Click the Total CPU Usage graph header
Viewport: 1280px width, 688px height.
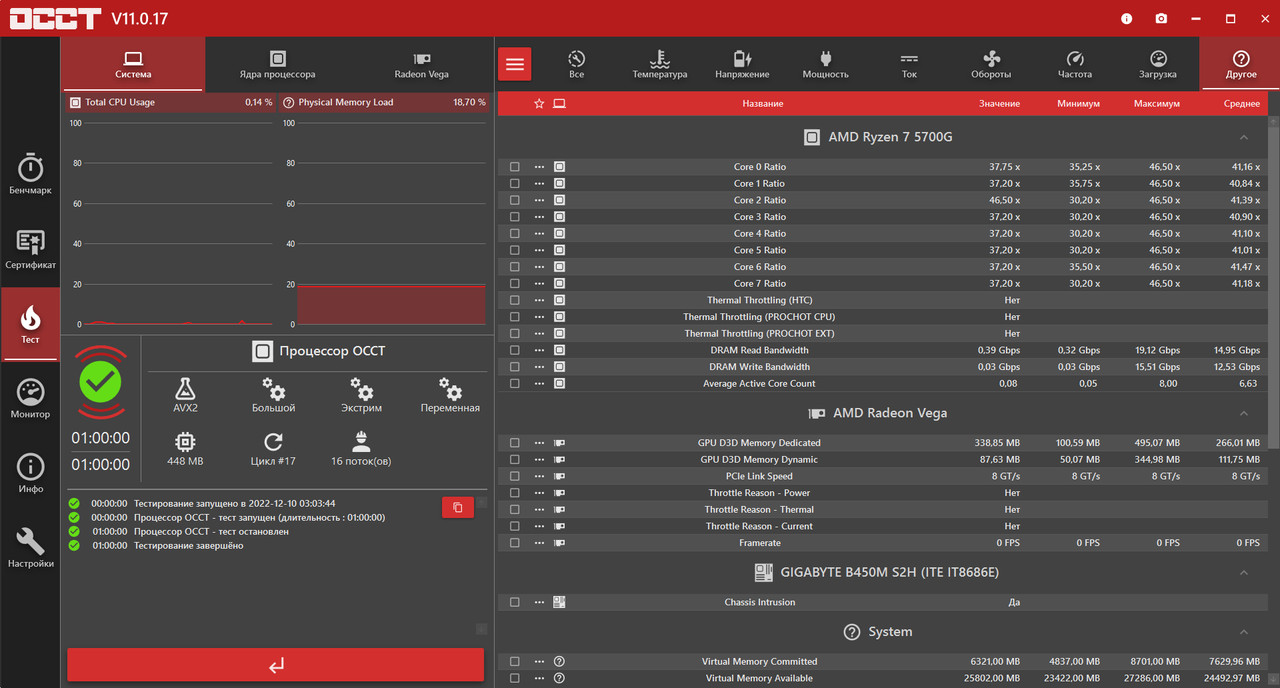[170, 102]
